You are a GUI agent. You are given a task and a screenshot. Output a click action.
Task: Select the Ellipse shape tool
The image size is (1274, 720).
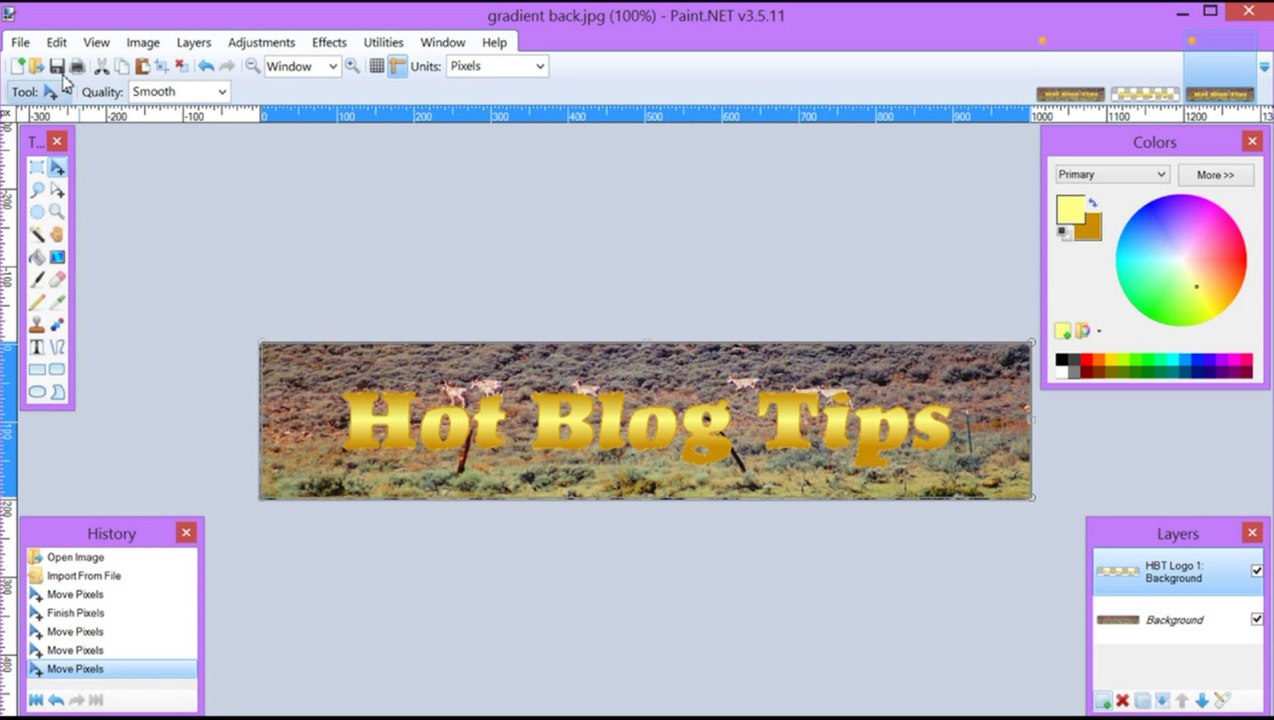tap(37, 392)
